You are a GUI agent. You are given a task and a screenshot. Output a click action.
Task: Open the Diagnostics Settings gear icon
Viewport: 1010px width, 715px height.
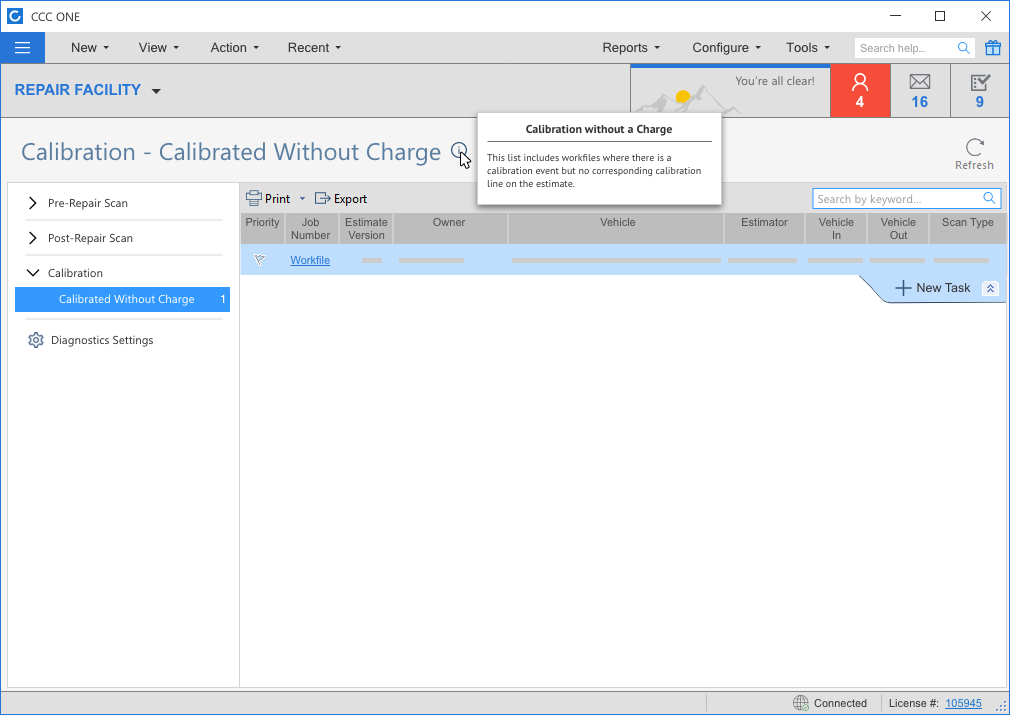[x=35, y=340]
